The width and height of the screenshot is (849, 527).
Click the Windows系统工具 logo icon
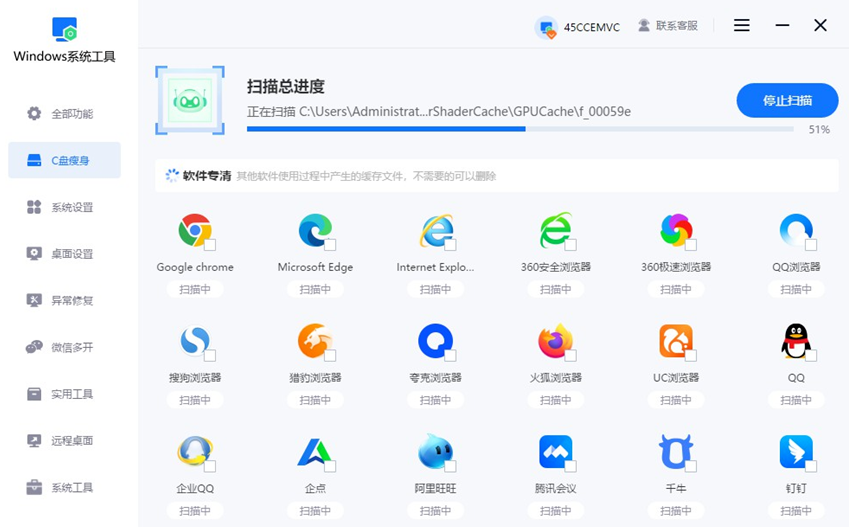(x=64, y=29)
